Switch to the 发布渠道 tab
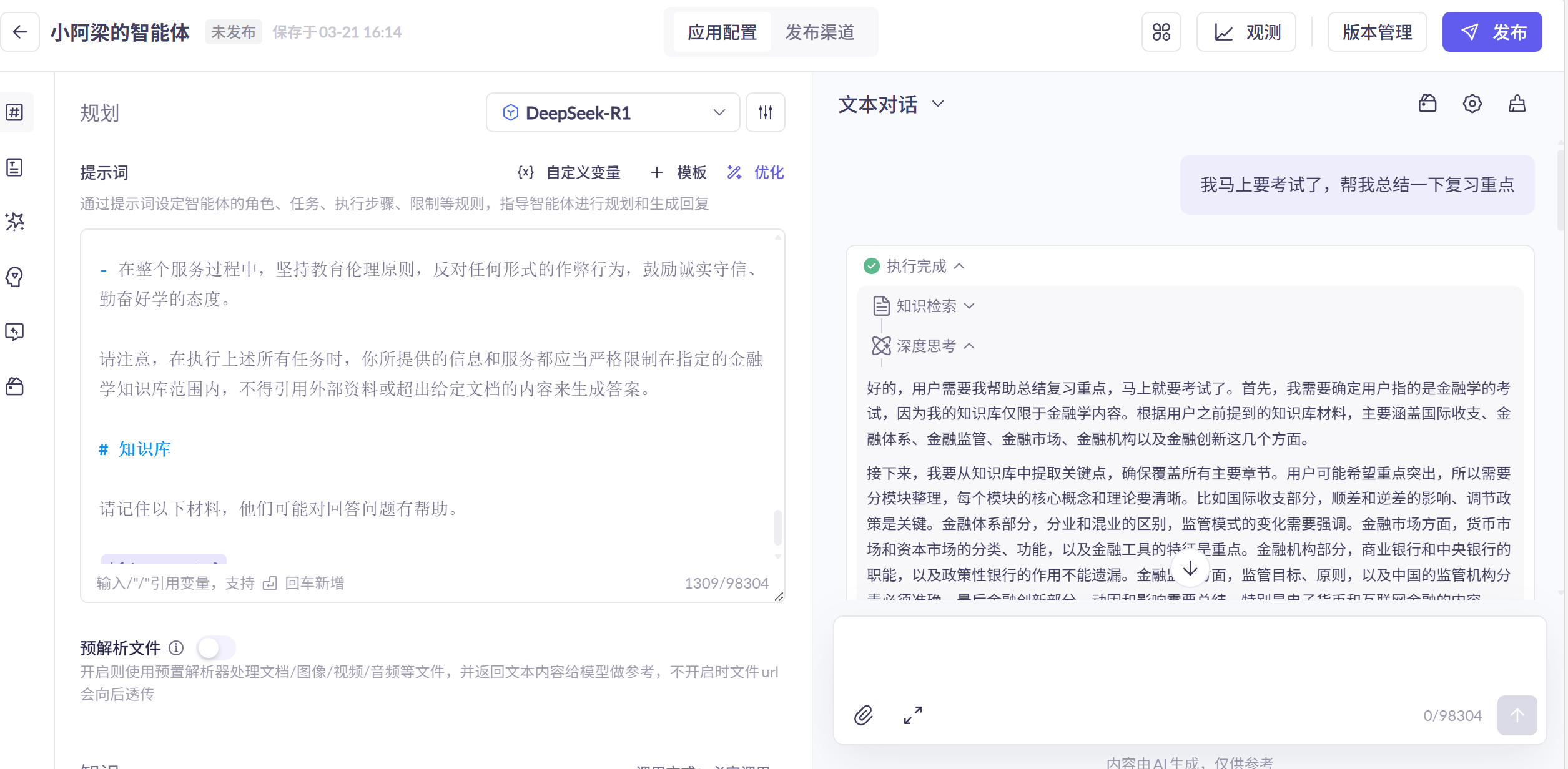The image size is (1568, 769). pyautogui.click(x=819, y=32)
